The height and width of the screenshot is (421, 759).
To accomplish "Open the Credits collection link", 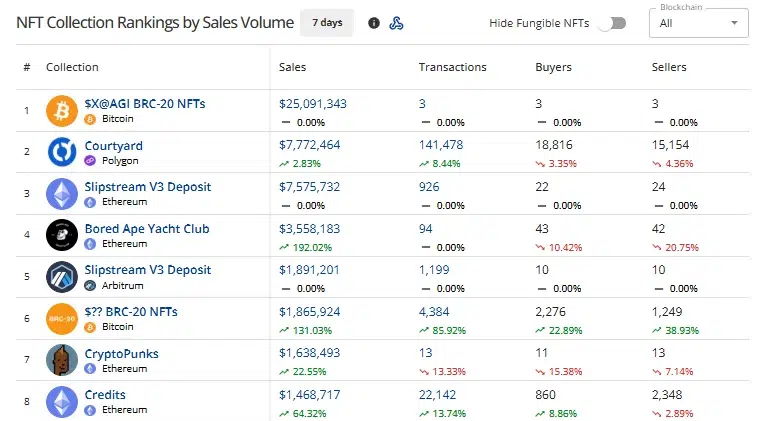I will (105, 395).
